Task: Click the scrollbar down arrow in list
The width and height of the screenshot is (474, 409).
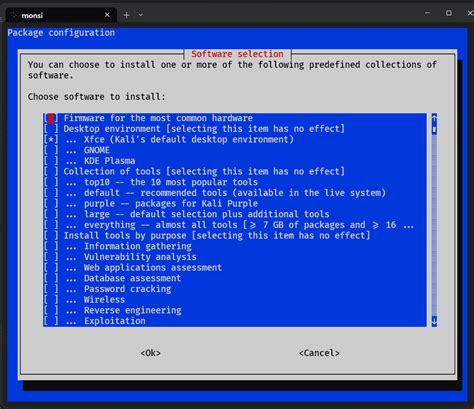Action: pyautogui.click(x=434, y=321)
